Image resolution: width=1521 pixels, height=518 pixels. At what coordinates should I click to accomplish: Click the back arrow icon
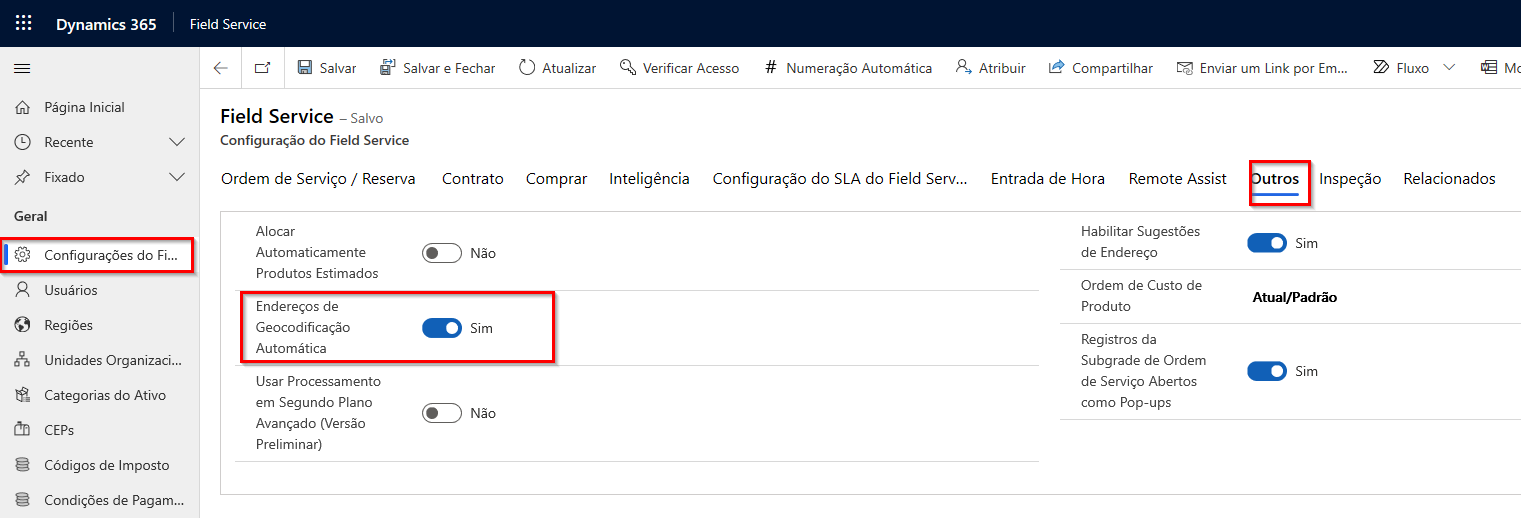221,68
